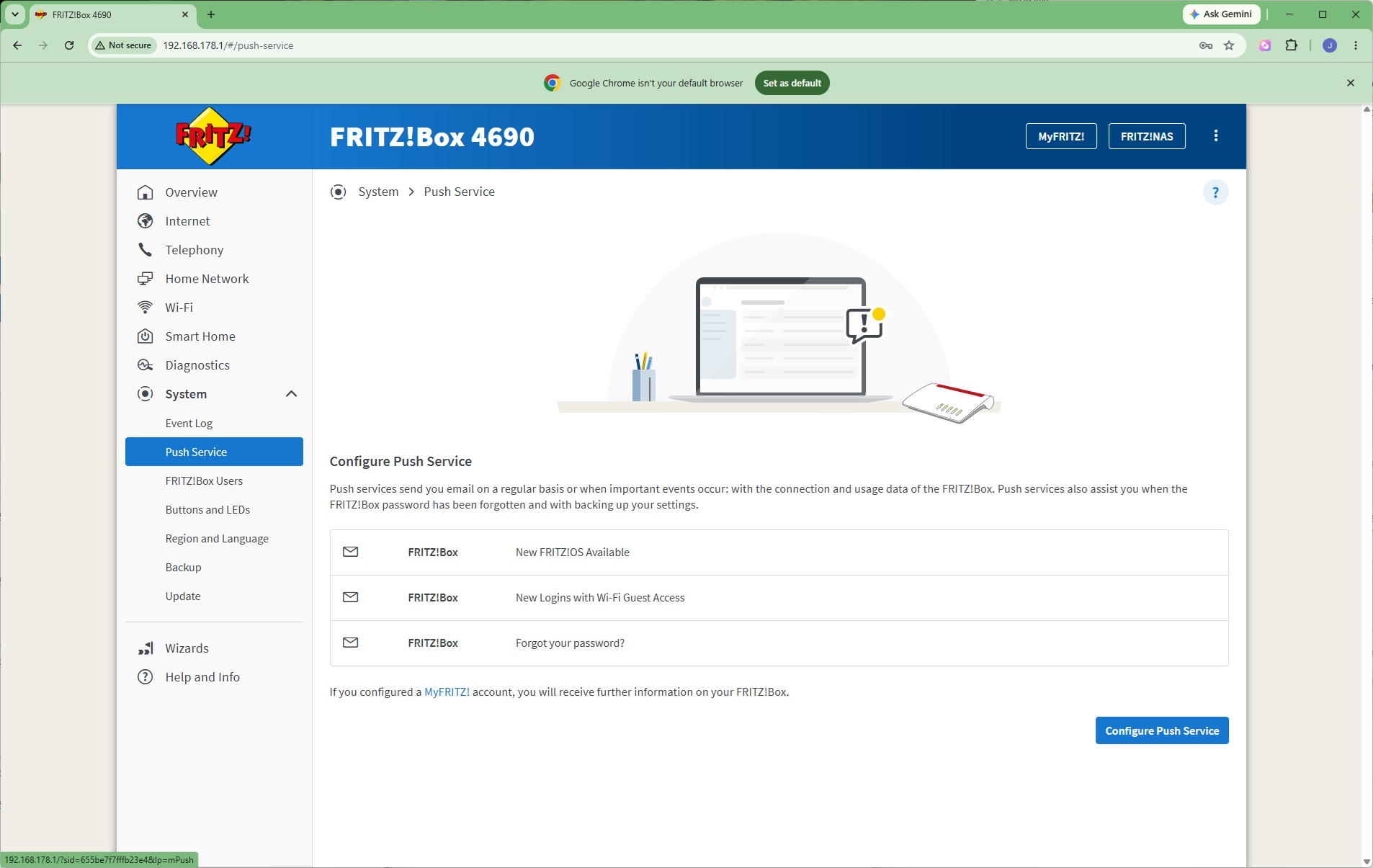Open the Chrome profile avatar

click(x=1330, y=45)
